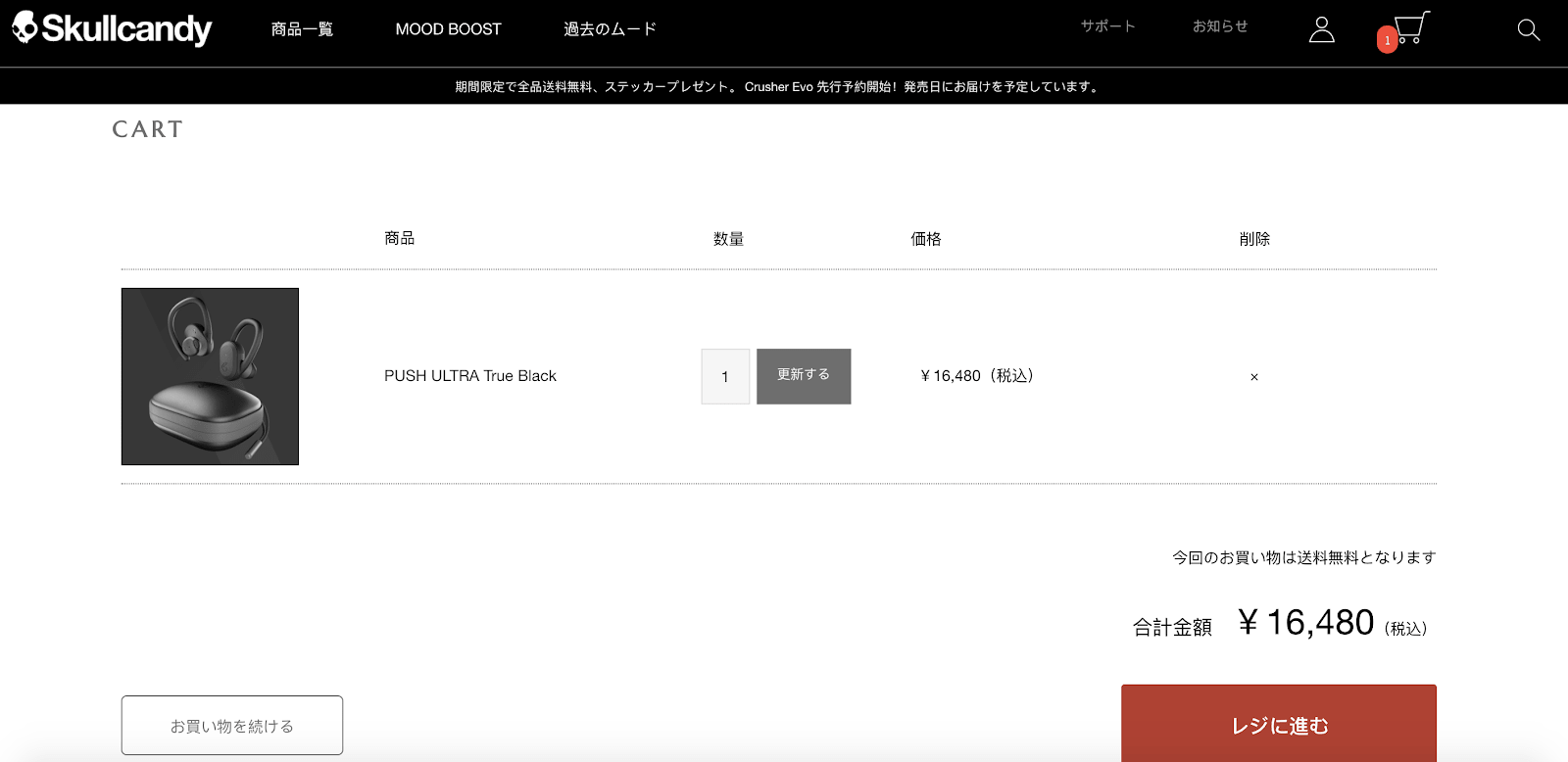Open the PUSH ULTRA True Black product name
The width and height of the screenshot is (1568, 762).
click(x=469, y=376)
